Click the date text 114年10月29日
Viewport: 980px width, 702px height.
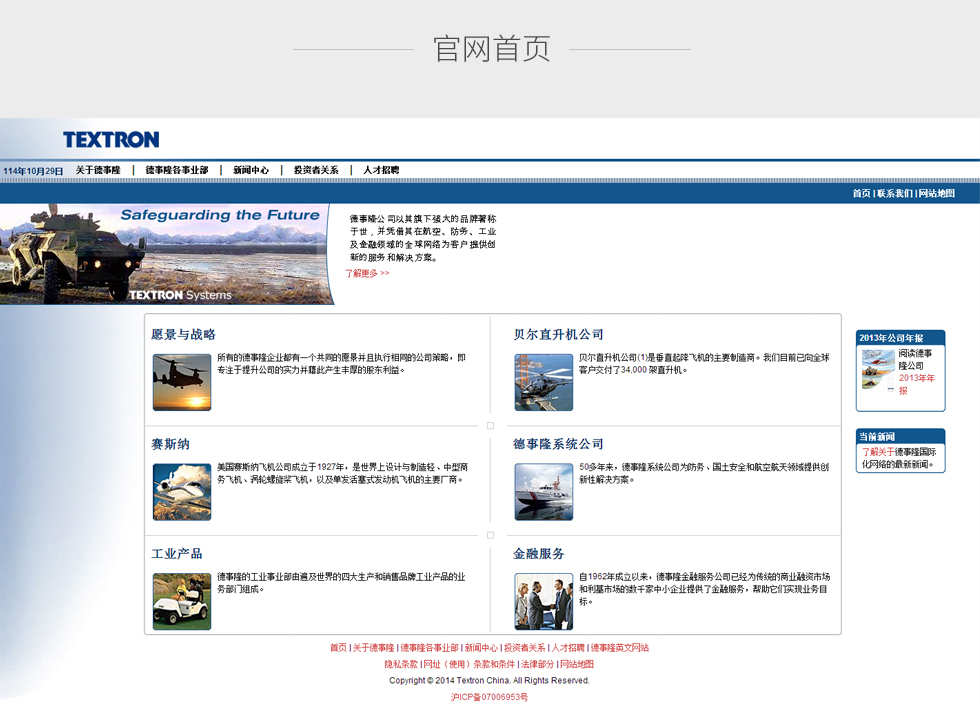tap(33, 171)
